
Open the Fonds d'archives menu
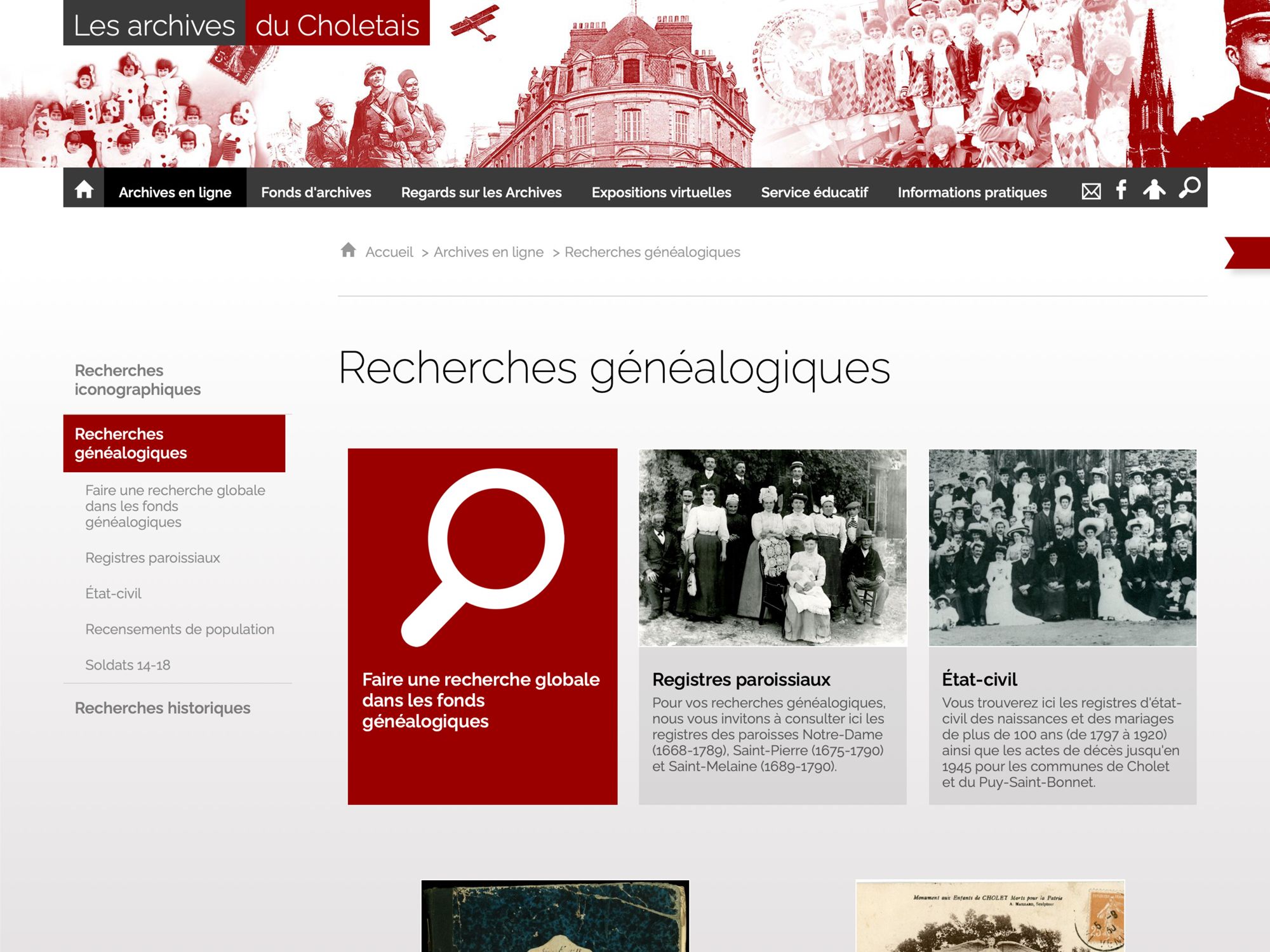tap(316, 192)
